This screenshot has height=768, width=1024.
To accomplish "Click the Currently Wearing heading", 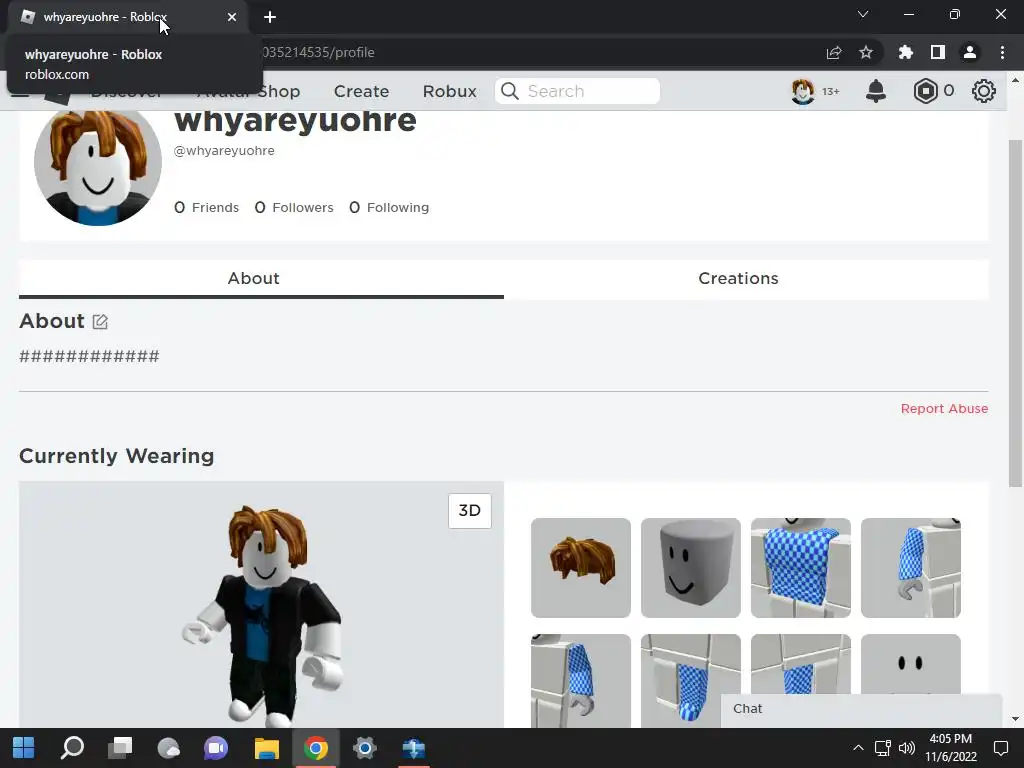I will [x=116, y=456].
